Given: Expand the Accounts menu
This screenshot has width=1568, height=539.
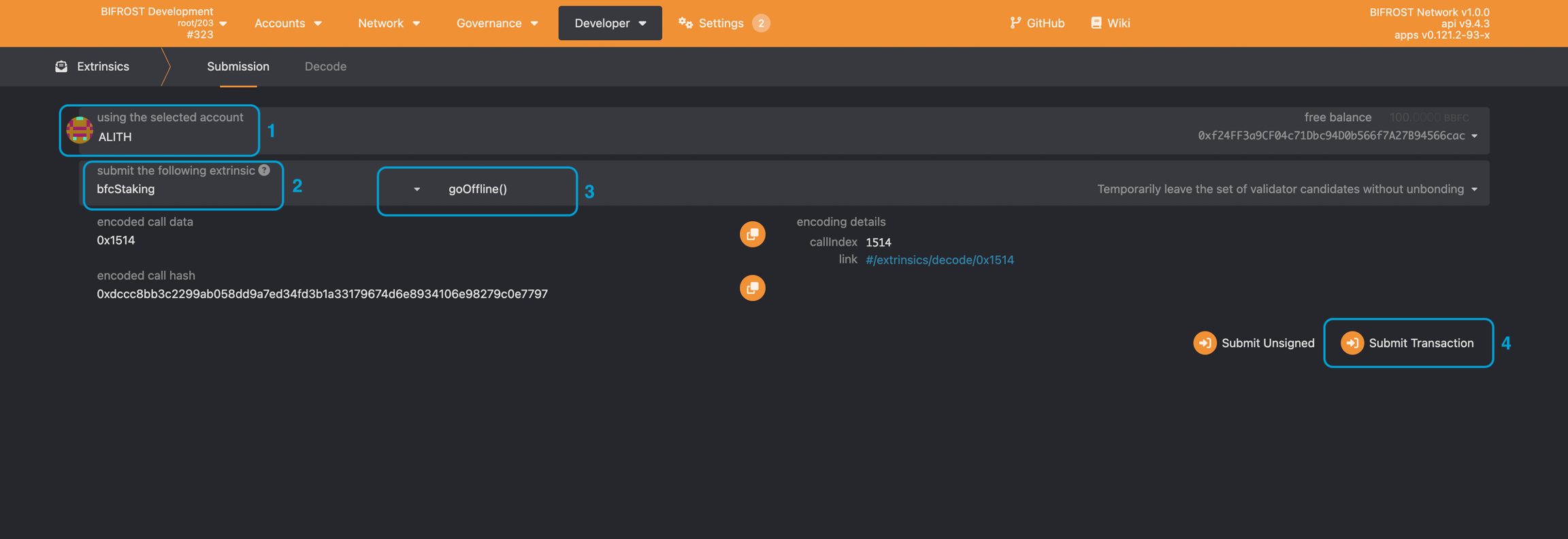Looking at the screenshot, I should (288, 23).
